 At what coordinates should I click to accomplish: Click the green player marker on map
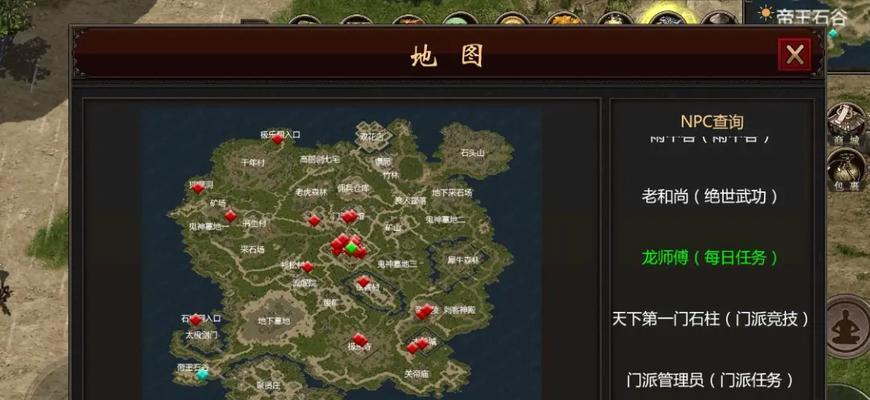point(352,247)
